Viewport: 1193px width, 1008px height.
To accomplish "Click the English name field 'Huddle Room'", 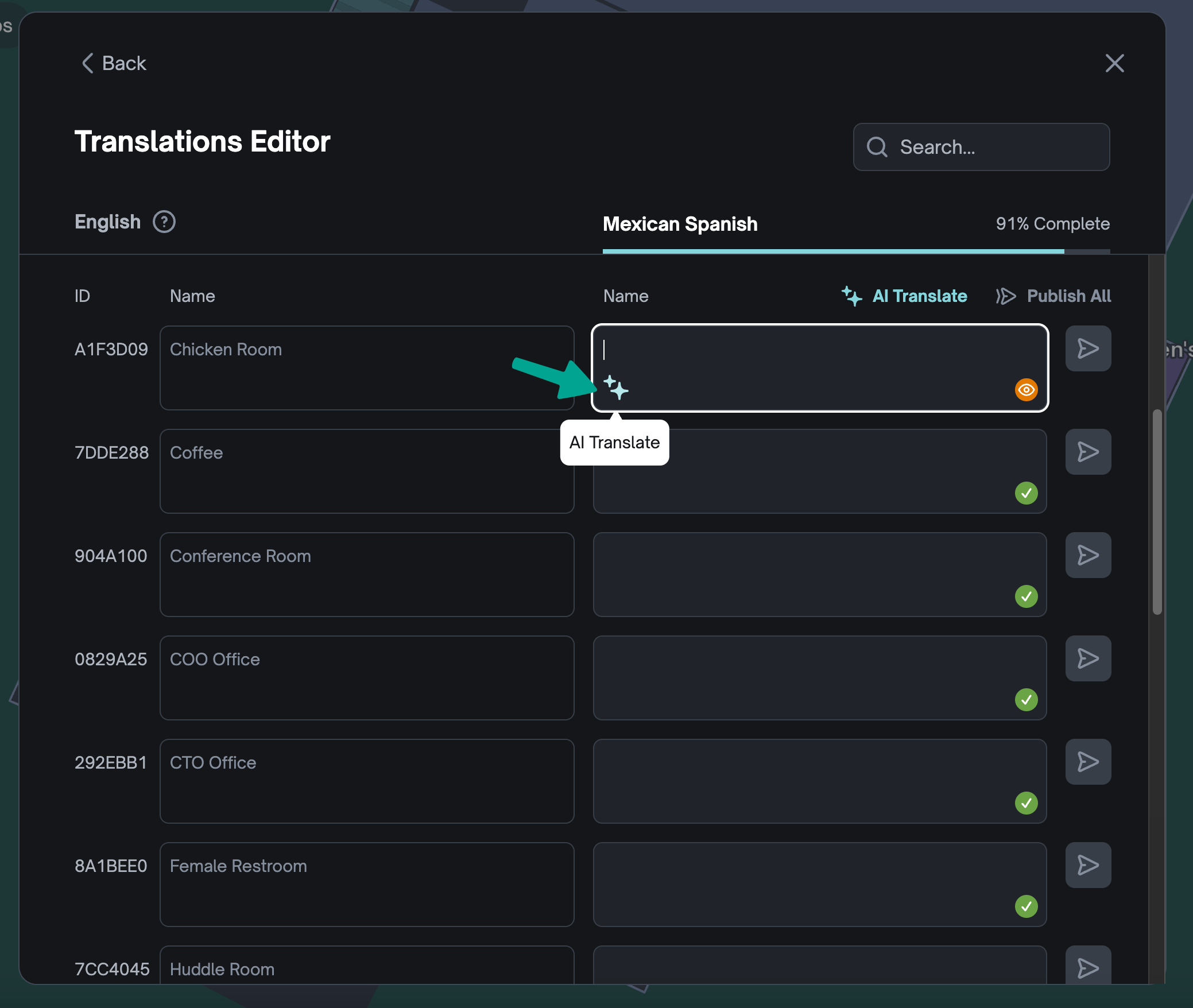I will click(x=367, y=966).
